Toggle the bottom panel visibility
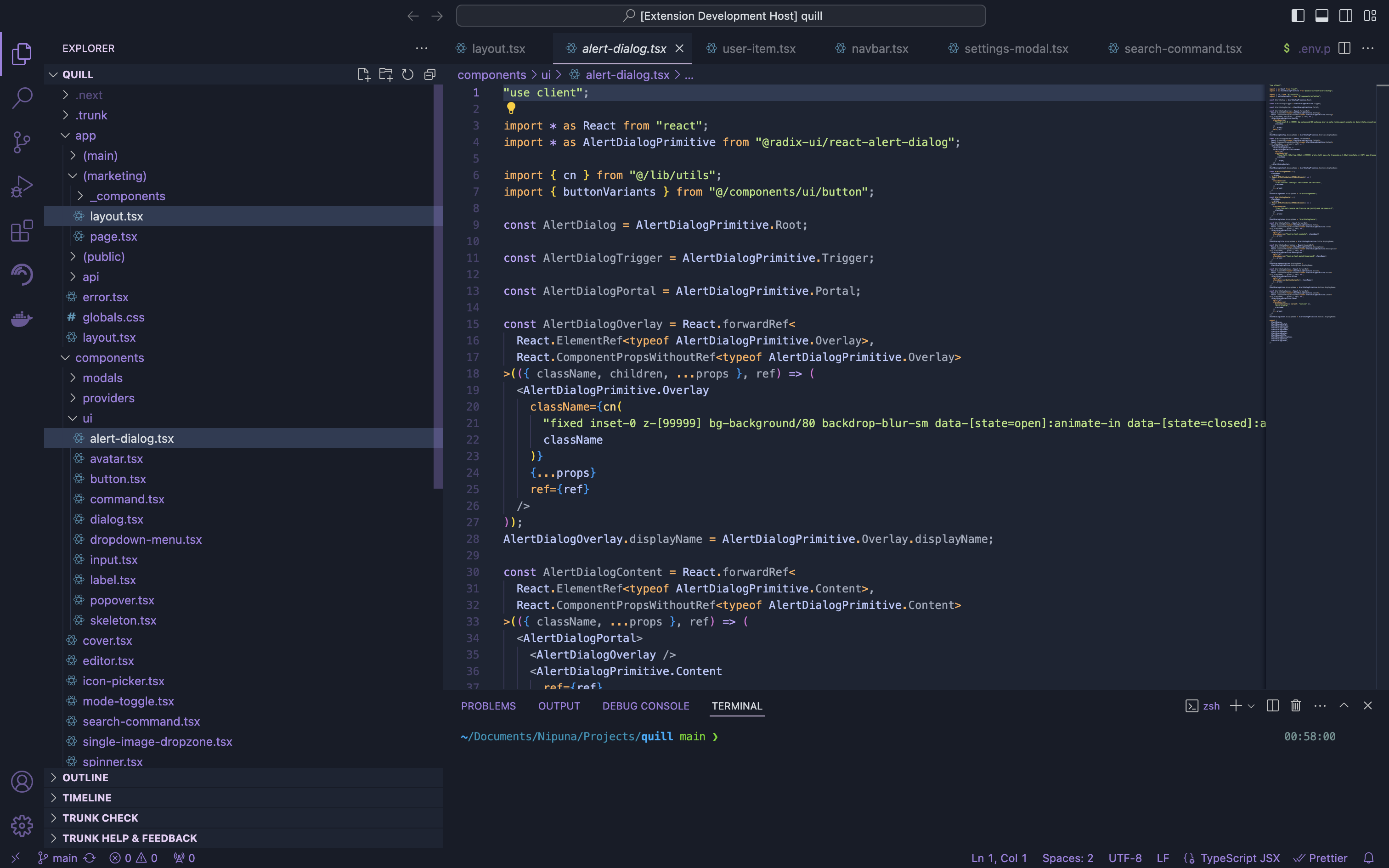This screenshot has height=868, width=1389. pyautogui.click(x=1322, y=16)
